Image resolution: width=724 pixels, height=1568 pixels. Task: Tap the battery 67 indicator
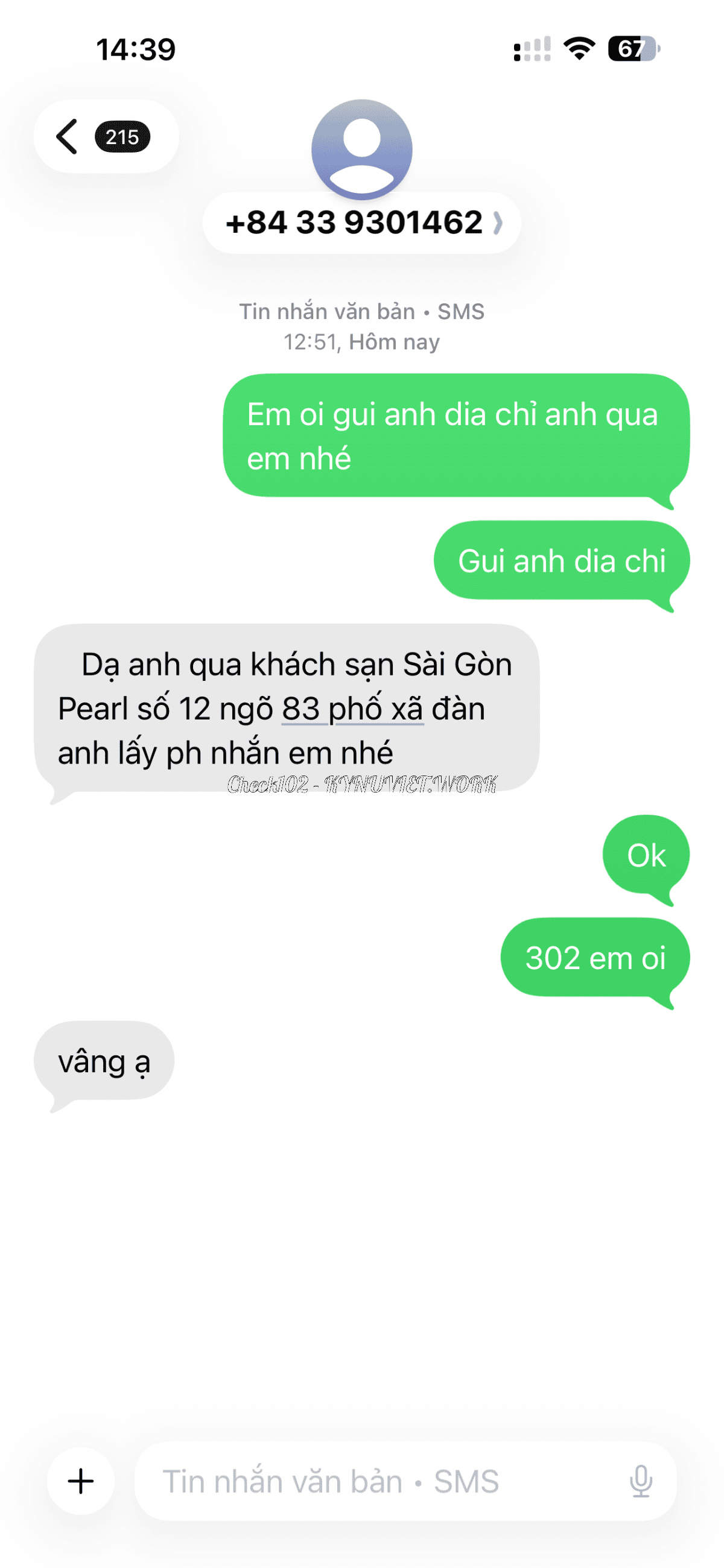pyautogui.click(x=634, y=49)
